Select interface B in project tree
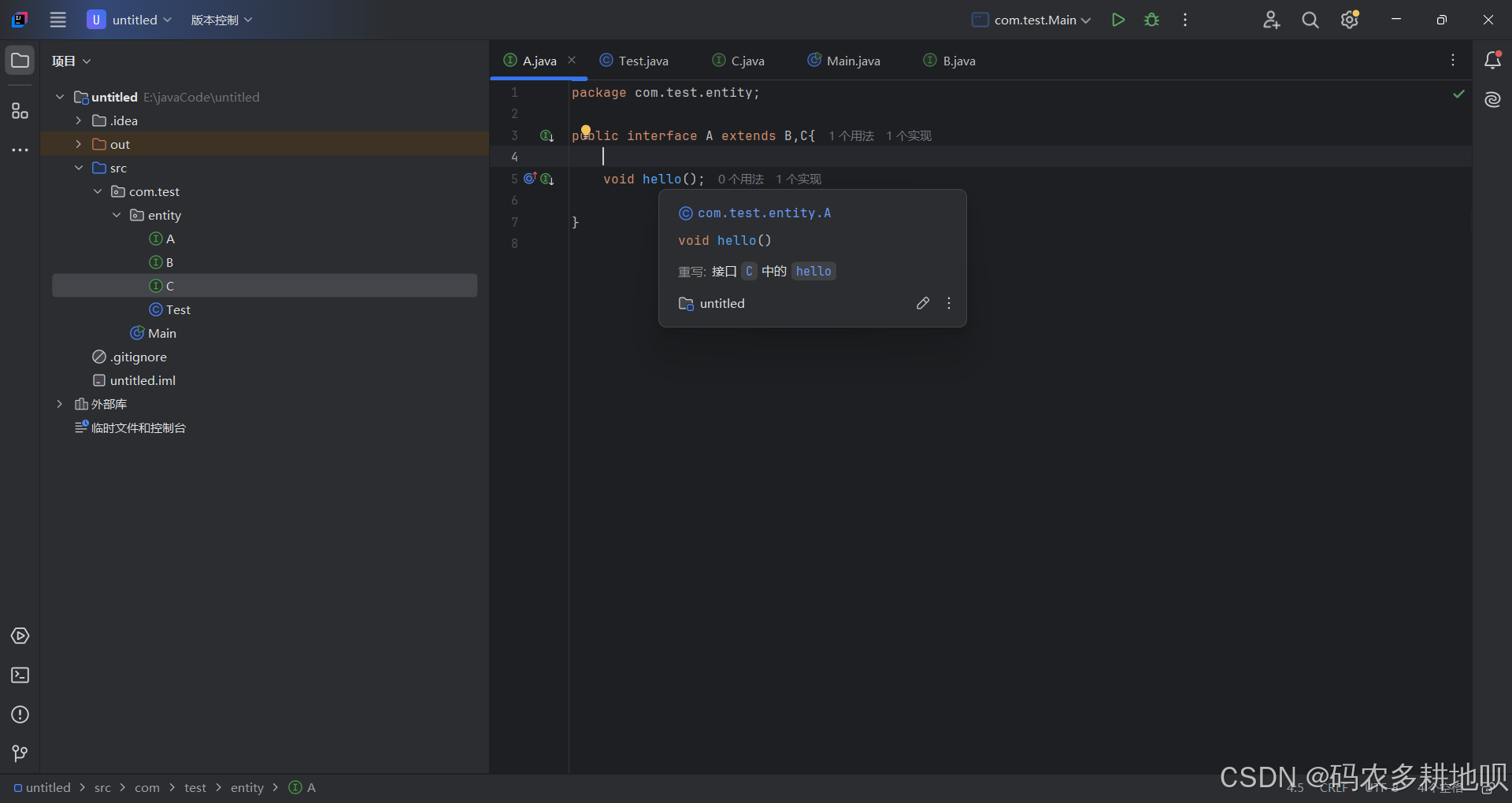The height and width of the screenshot is (803, 1512). pos(265,262)
